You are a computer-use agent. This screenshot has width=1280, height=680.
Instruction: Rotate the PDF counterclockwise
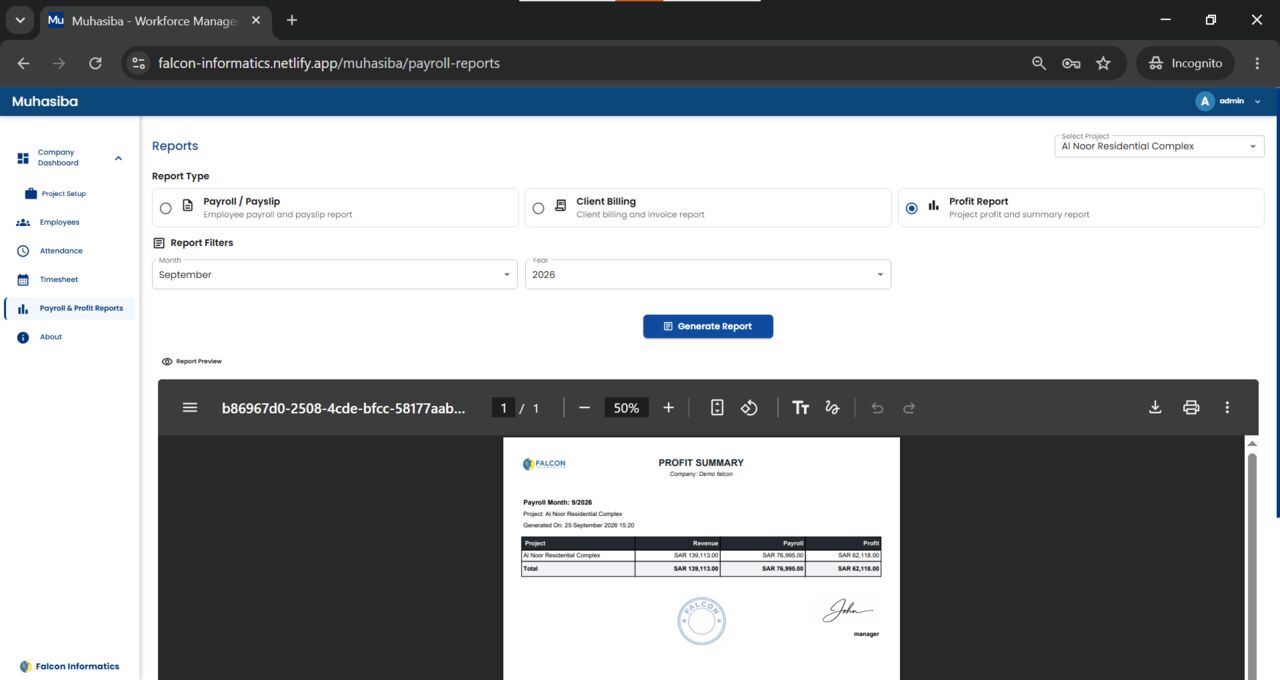click(749, 408)
